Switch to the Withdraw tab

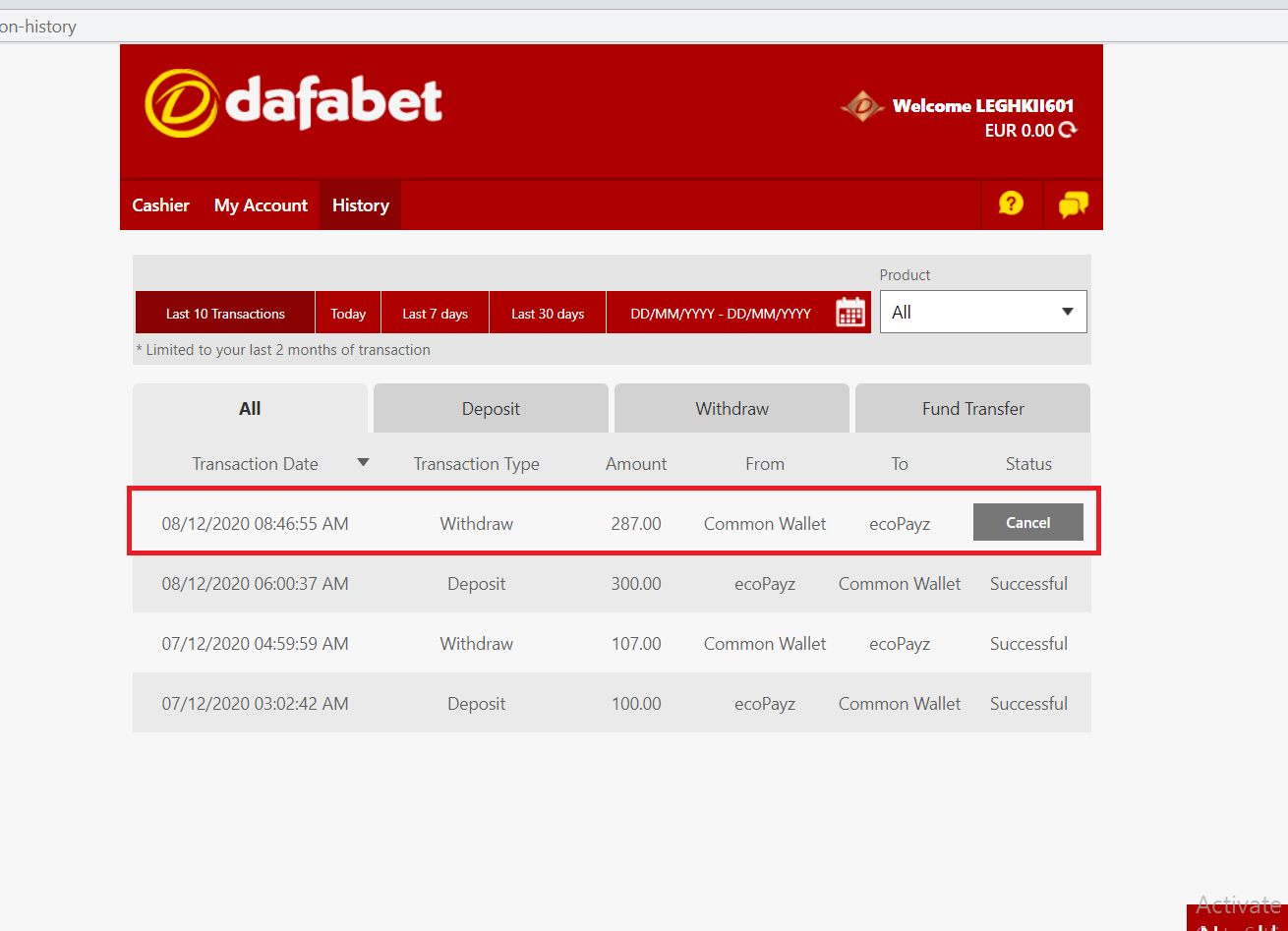[x=732, y=408]
